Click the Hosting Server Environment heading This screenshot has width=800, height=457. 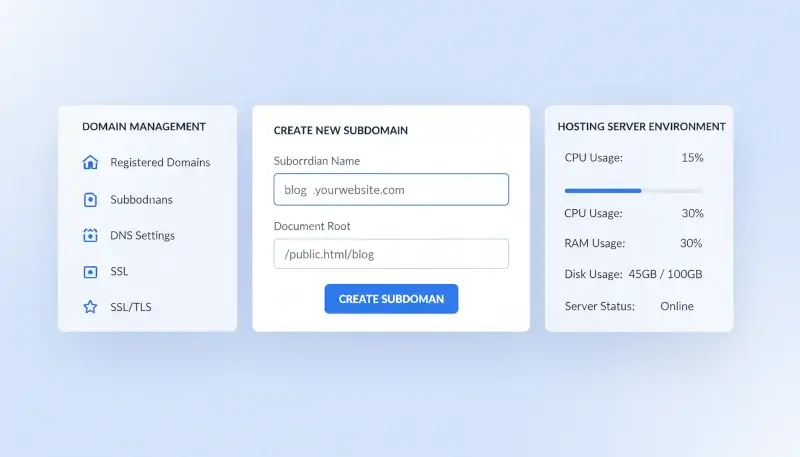(x=641, y=127)
